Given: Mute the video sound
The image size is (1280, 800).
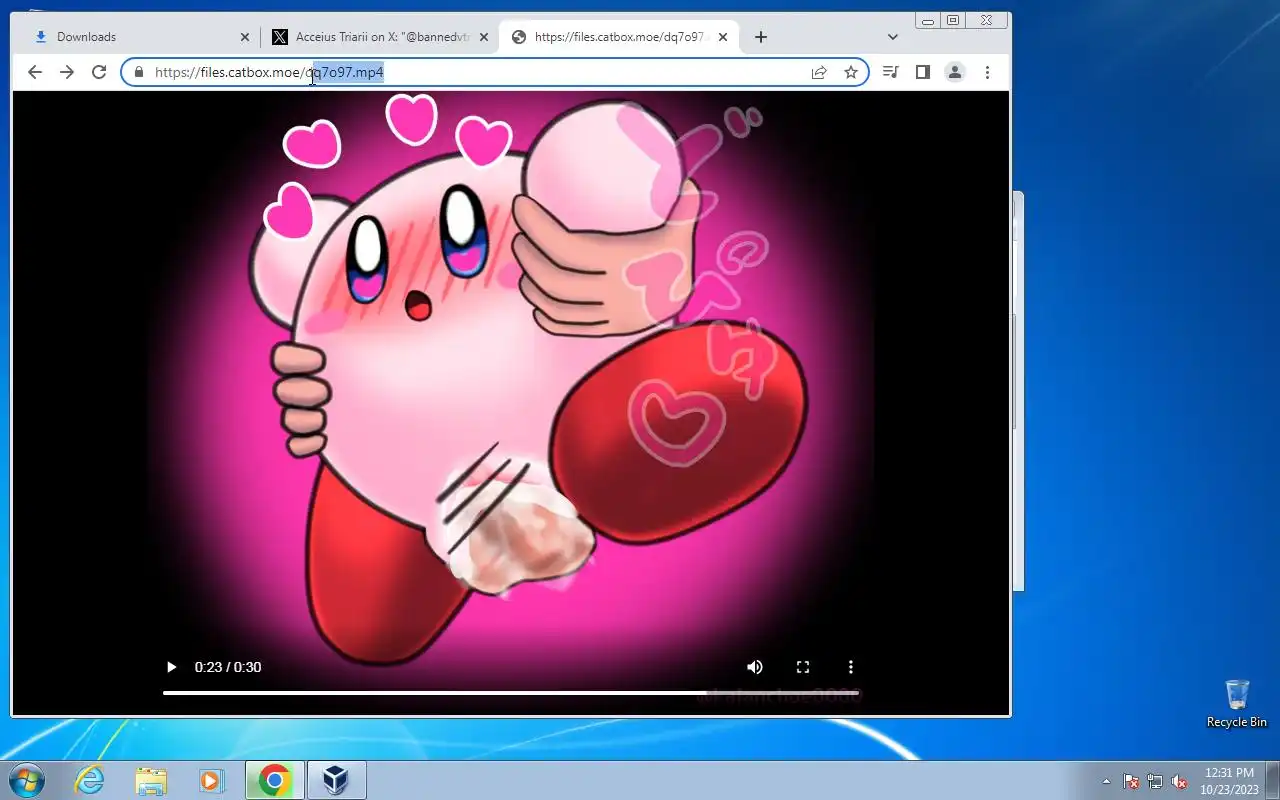Looking at the screenshot, I should (x=755, y=667).
